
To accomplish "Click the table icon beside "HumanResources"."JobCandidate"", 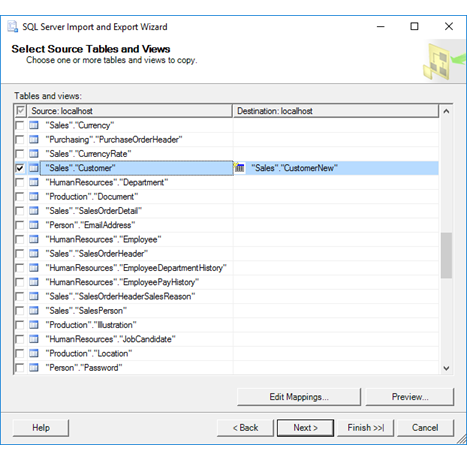I will (34, 339).
